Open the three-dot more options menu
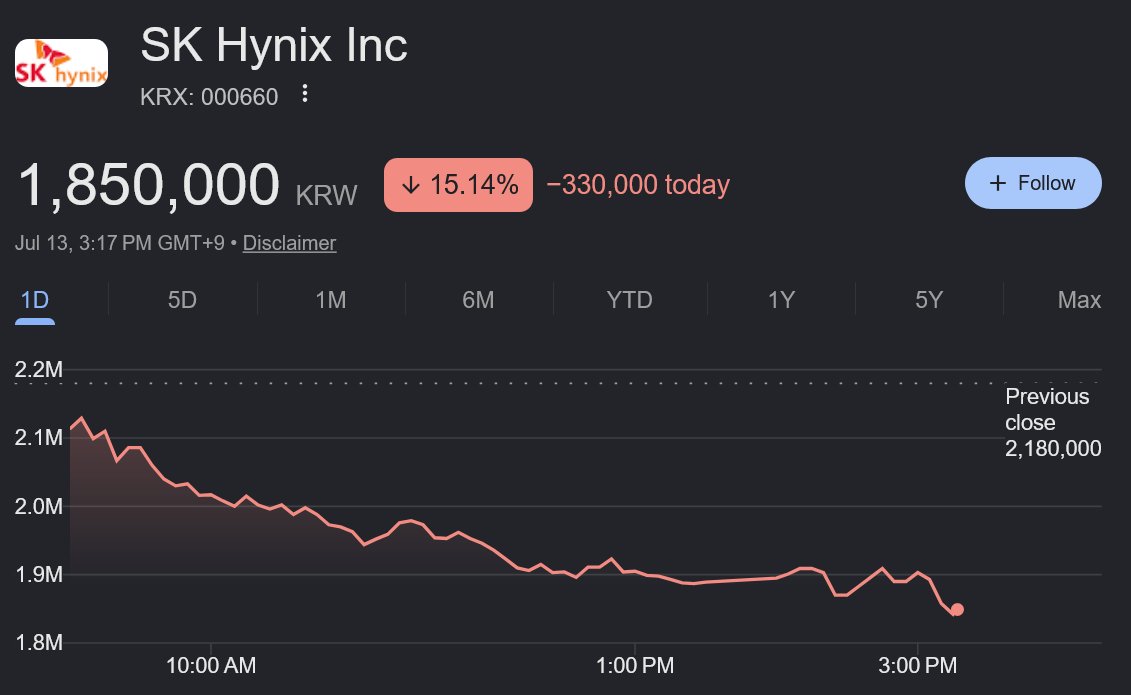Screen dimensions: 1131x695 click(x=305, y=94)
